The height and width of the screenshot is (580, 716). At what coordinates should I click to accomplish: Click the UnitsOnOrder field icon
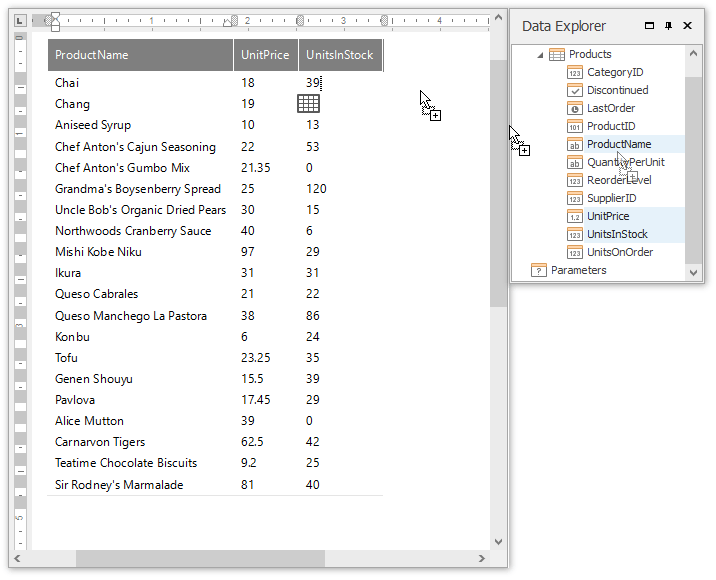(x=575, y=252)
